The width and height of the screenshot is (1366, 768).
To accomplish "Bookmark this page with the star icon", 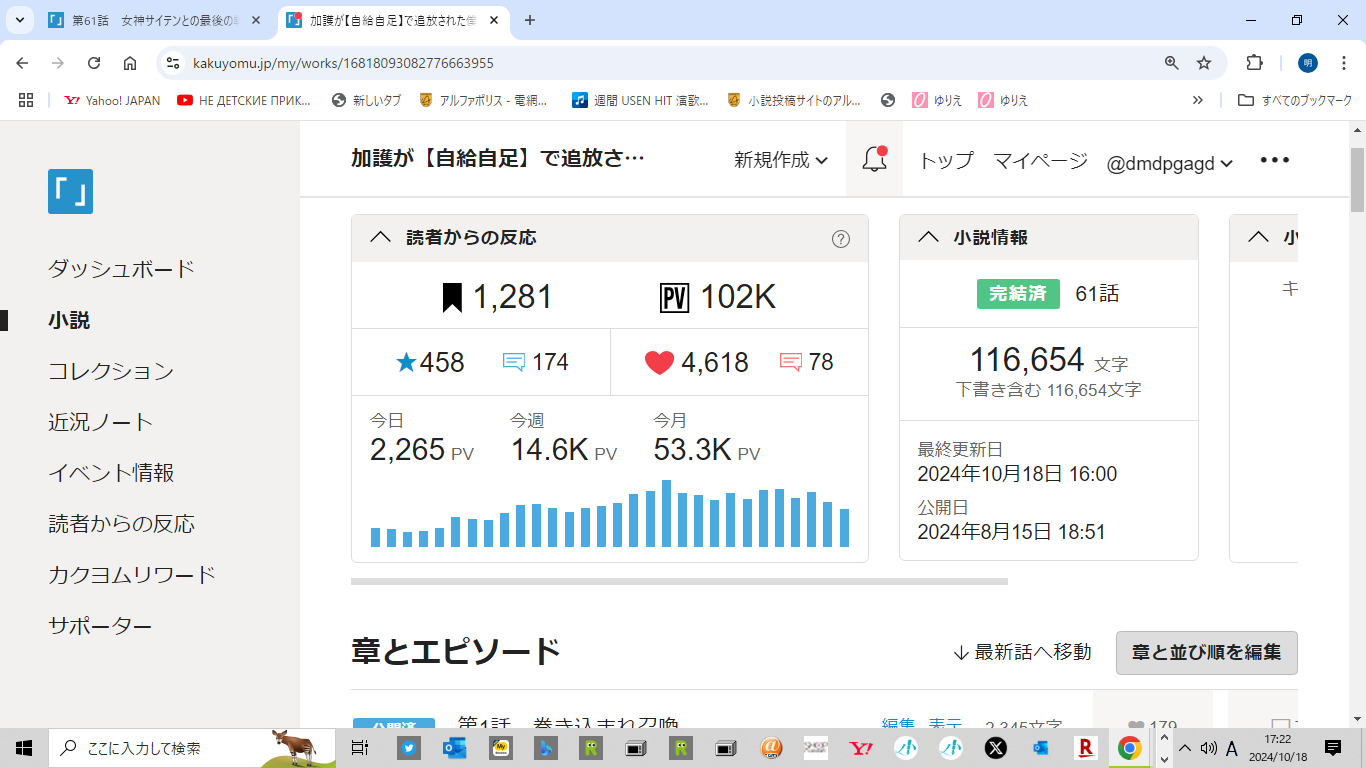I will (x=1204, y=63).
